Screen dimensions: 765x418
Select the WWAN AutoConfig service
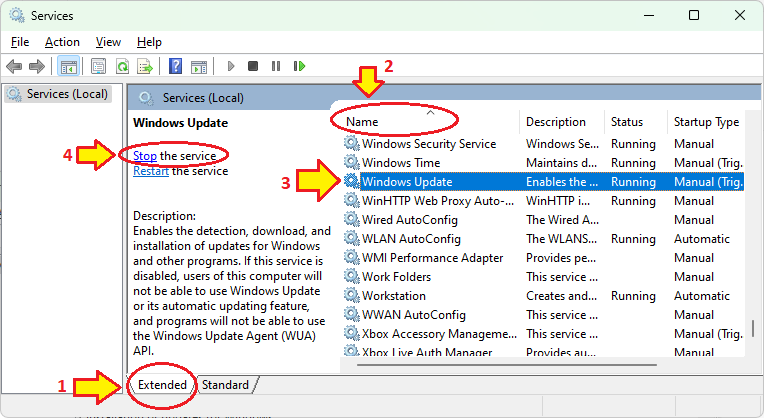click(x=414, y=315)
